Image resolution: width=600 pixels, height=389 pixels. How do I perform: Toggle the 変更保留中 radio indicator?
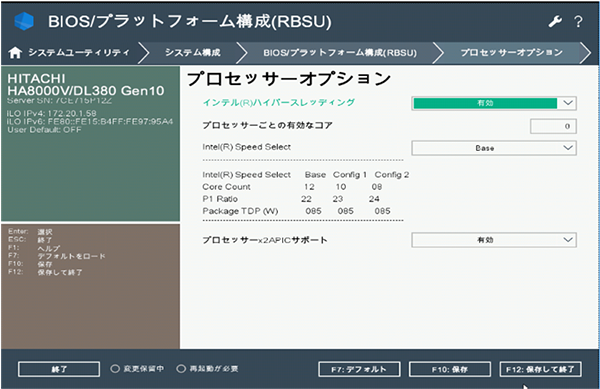click(115, 369)
